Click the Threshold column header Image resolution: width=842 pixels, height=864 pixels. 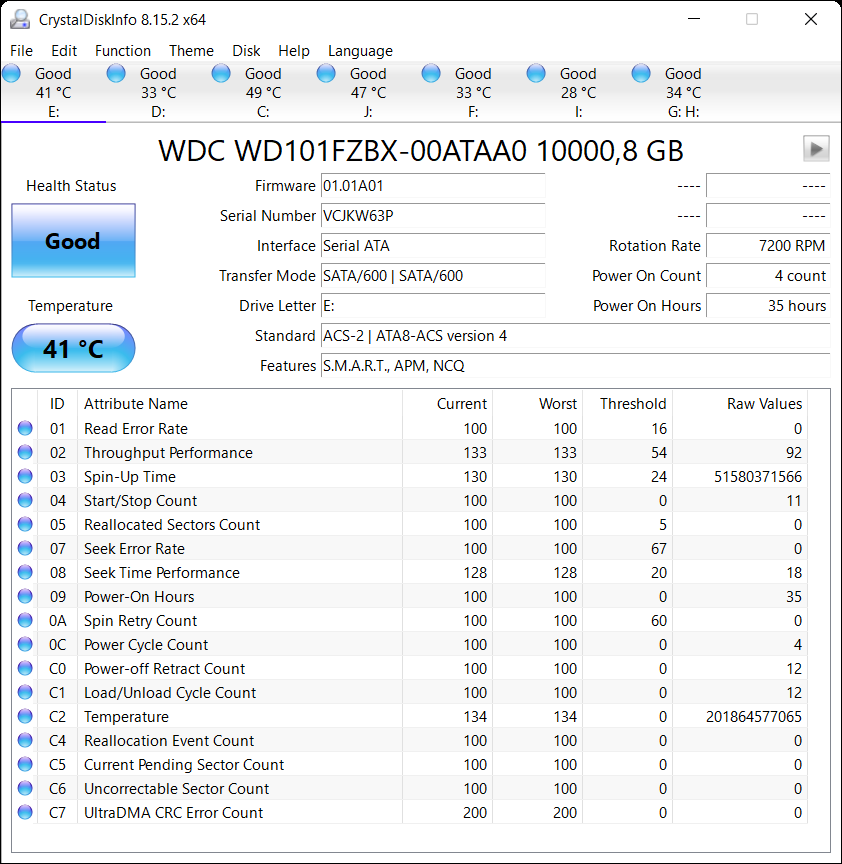pos(628,404)
